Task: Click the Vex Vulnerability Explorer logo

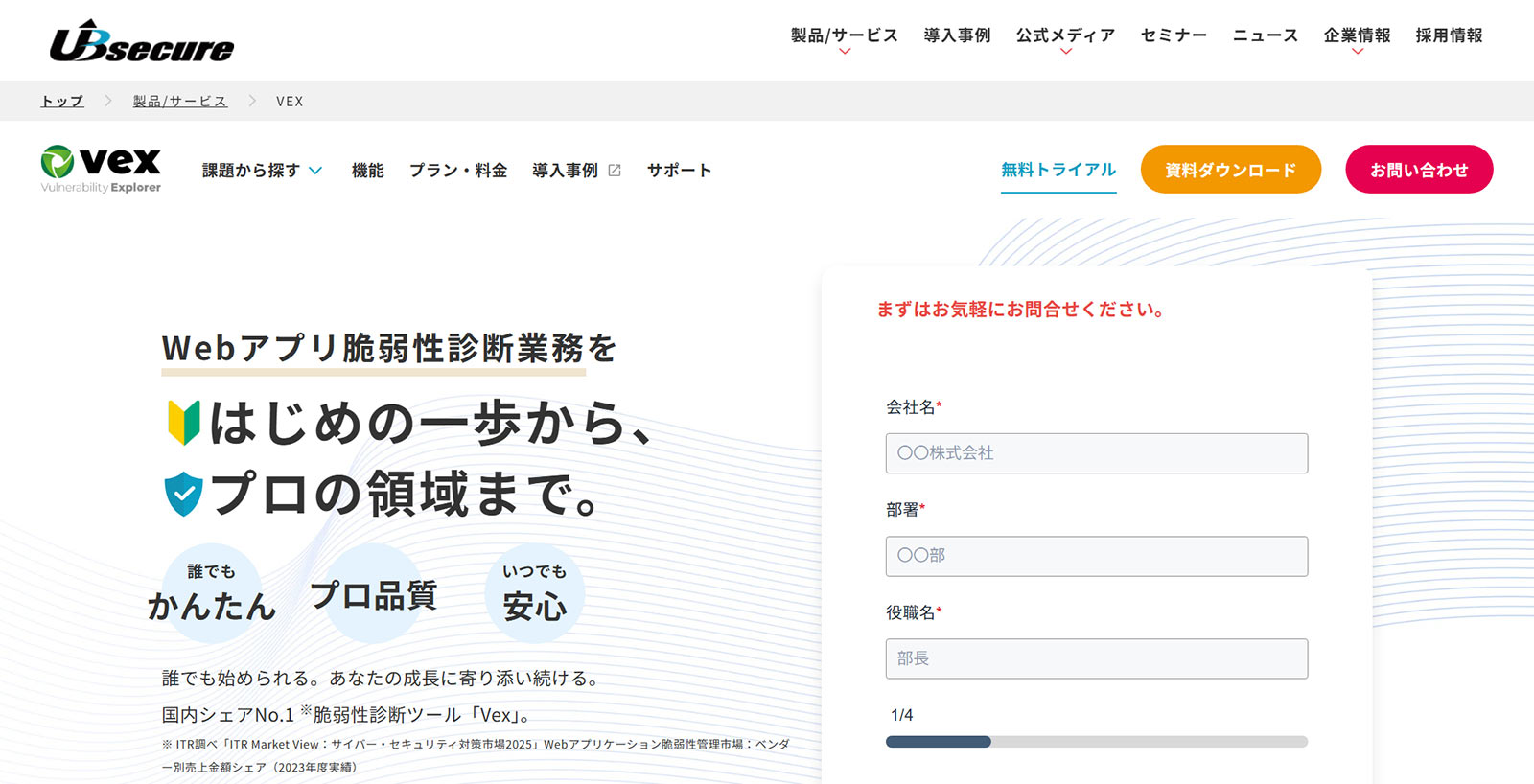Action: (101, 170)
